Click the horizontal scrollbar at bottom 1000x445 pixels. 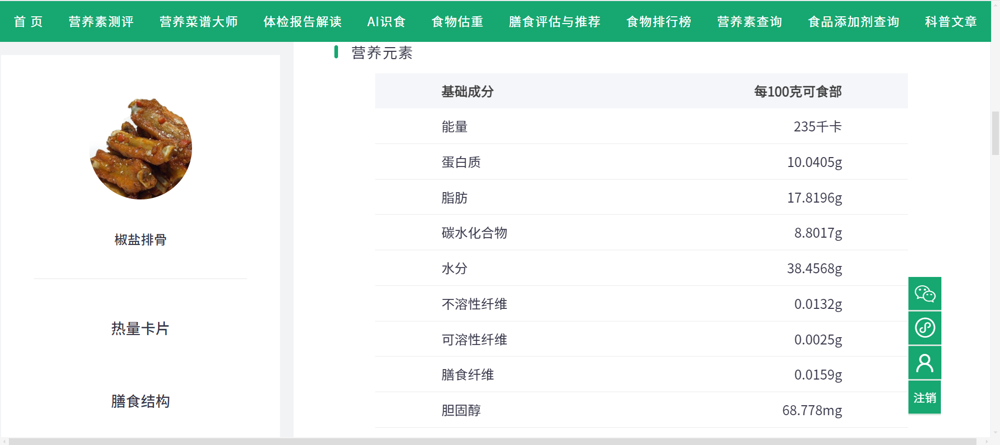(x=490, y=440)
